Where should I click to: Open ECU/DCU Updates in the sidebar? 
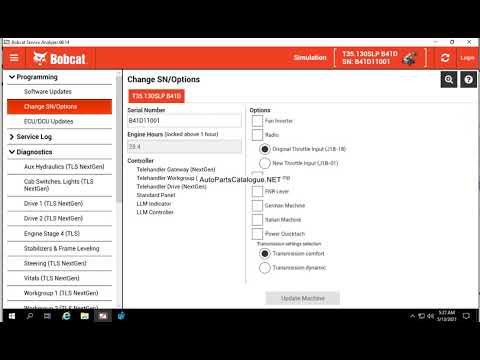coord(59,122)
